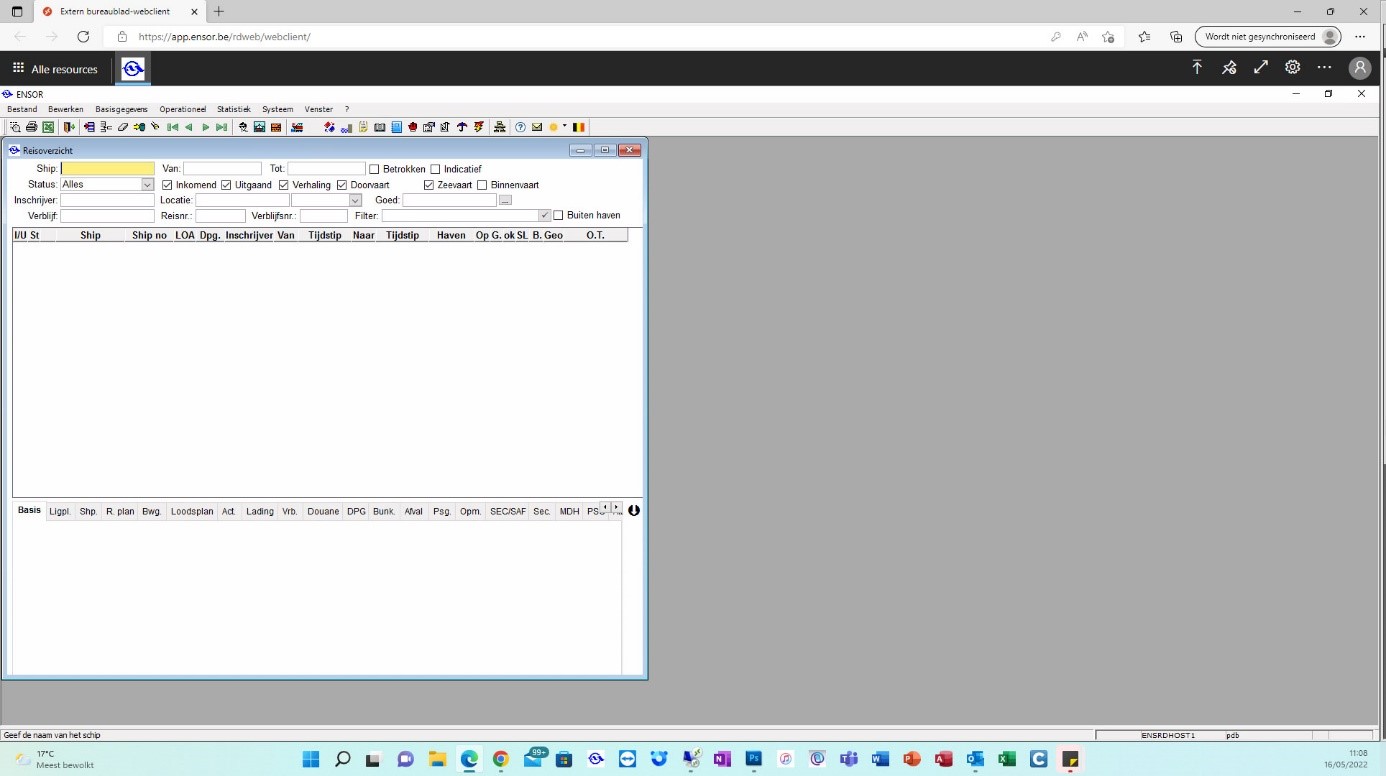Click the black info circle beside tabs
The image size is (1386, 776).
pos(634,510)
